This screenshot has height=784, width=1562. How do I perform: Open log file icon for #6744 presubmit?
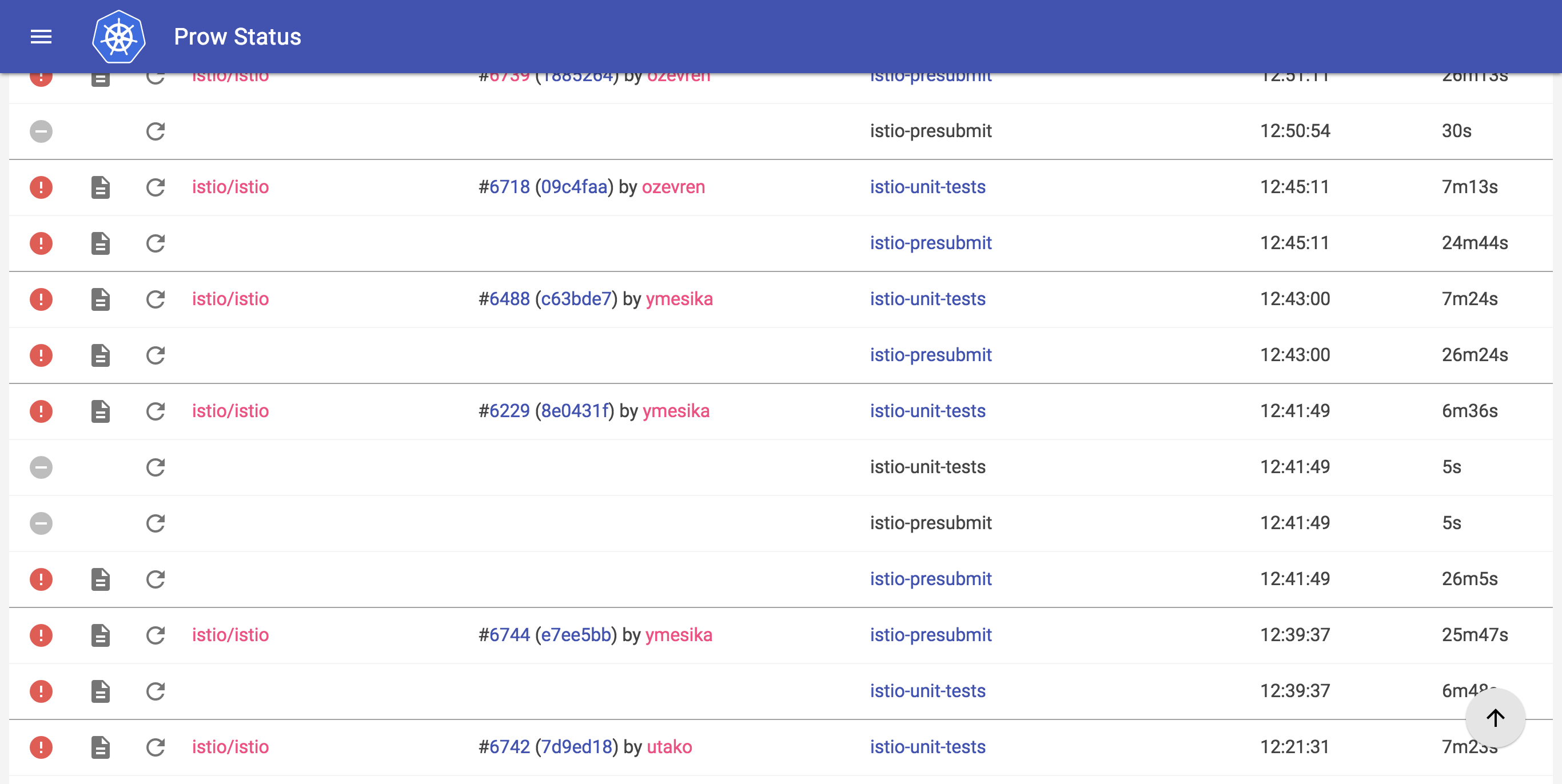pyautogui.click(x=100, y=635)
